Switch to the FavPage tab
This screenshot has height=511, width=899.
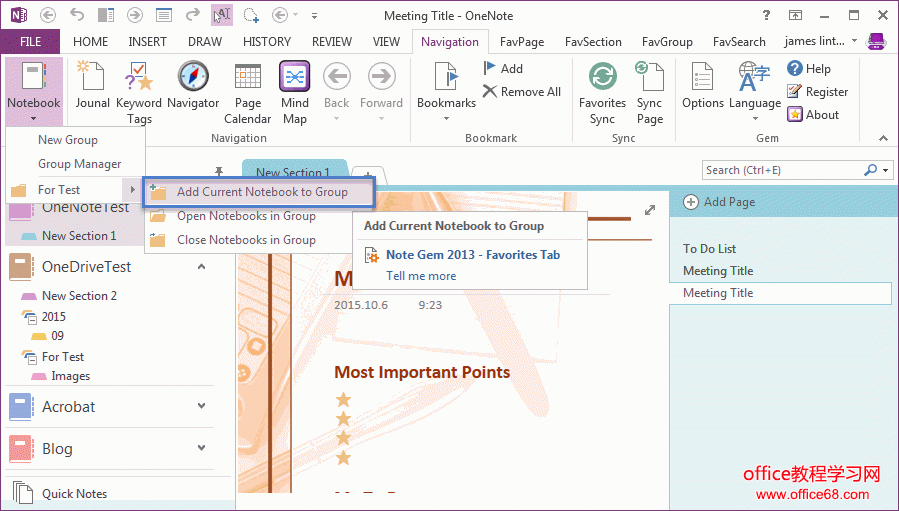tap(522, 42)
